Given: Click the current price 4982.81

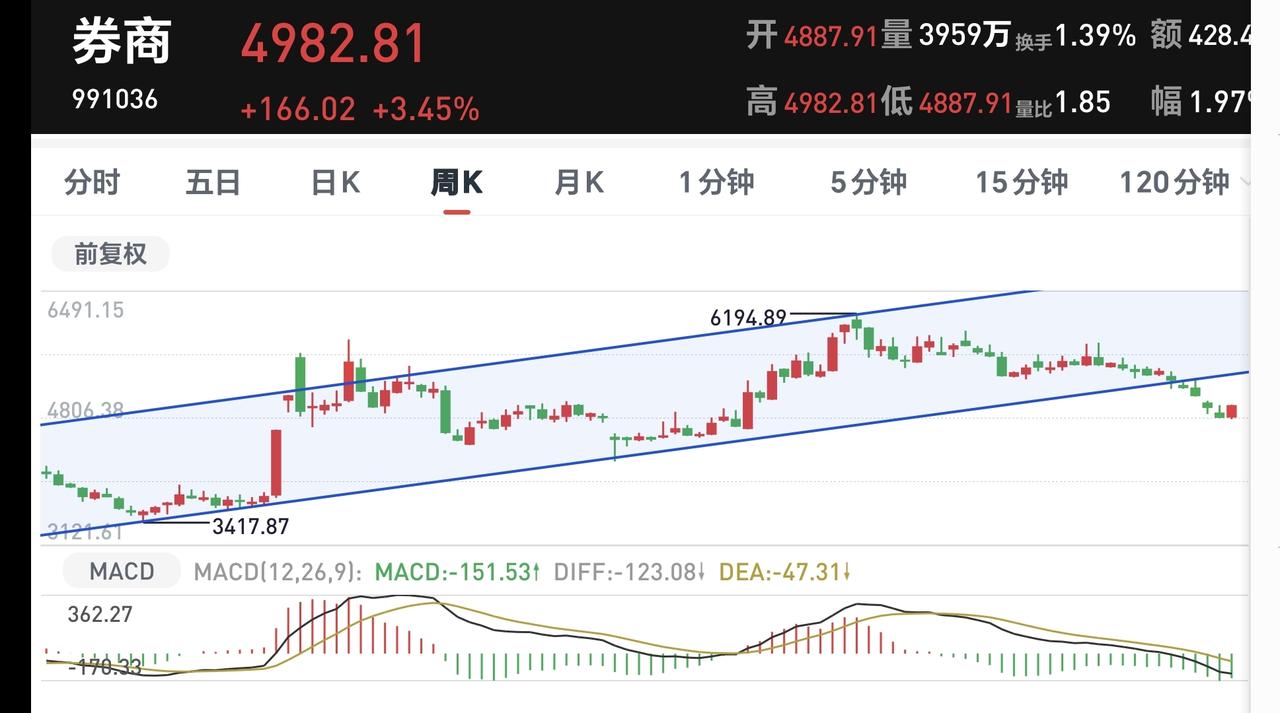Looking at the screenshot, I should 333,44.
